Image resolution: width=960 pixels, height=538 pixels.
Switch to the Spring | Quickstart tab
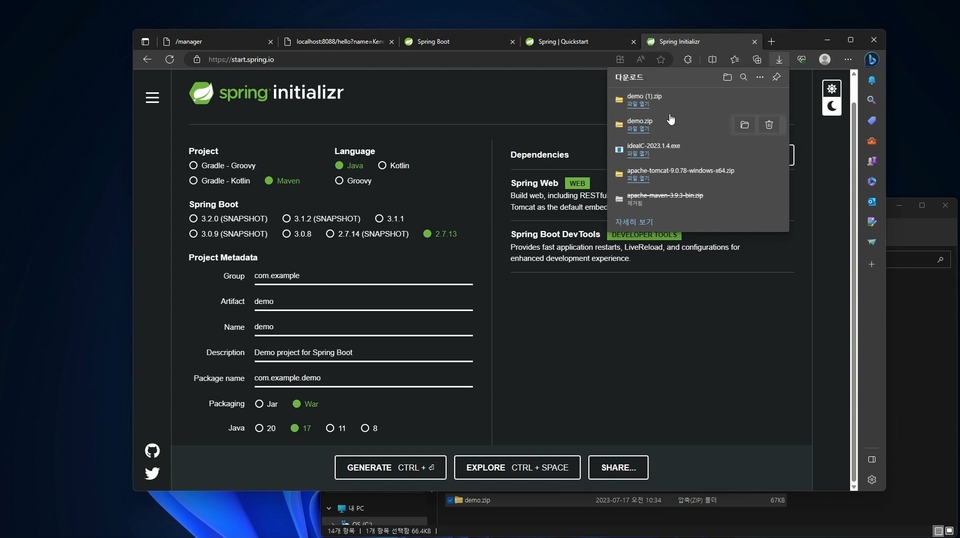(x=580, y=42)
